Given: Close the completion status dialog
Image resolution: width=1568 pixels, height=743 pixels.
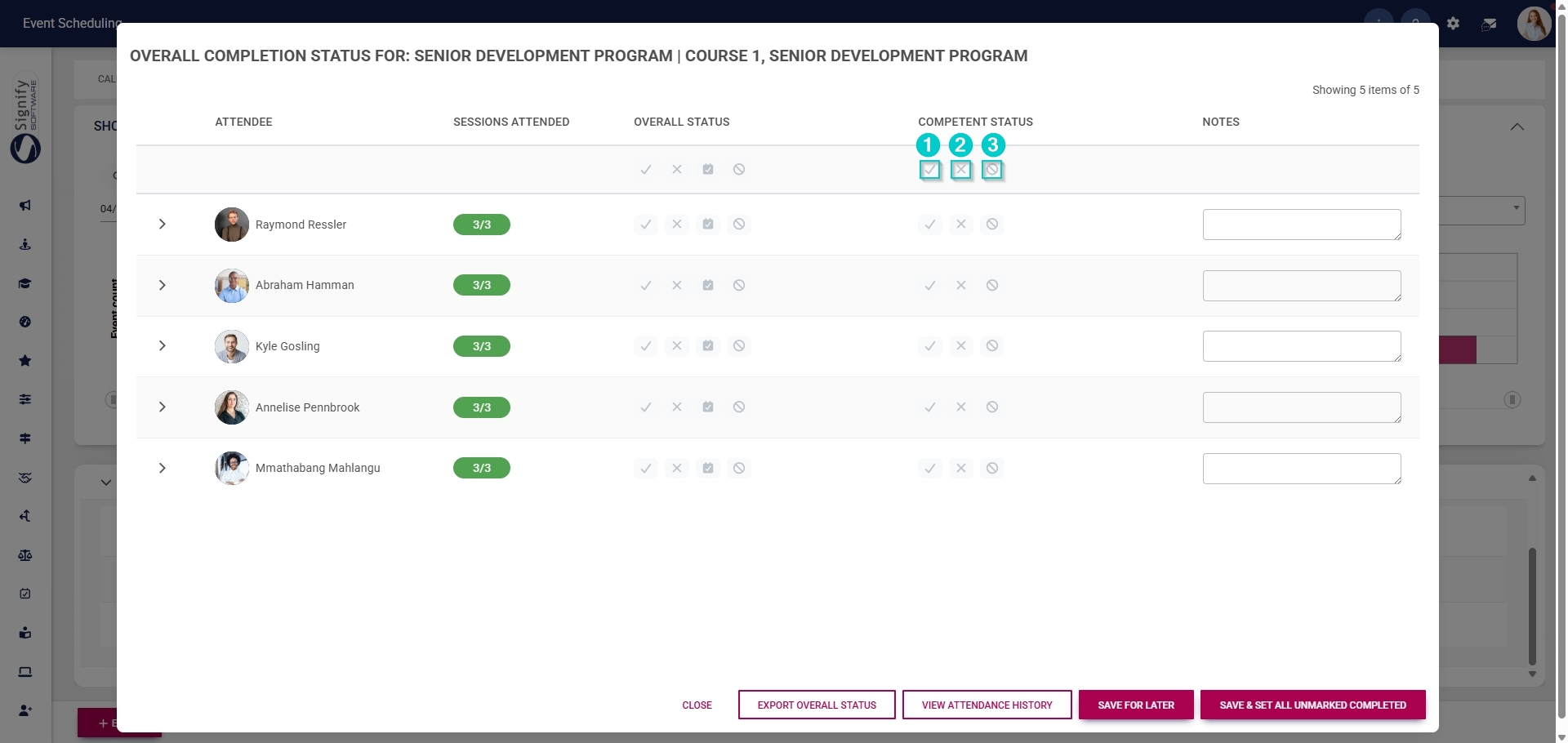Looking at the screenshot, I should click(697, 705).
